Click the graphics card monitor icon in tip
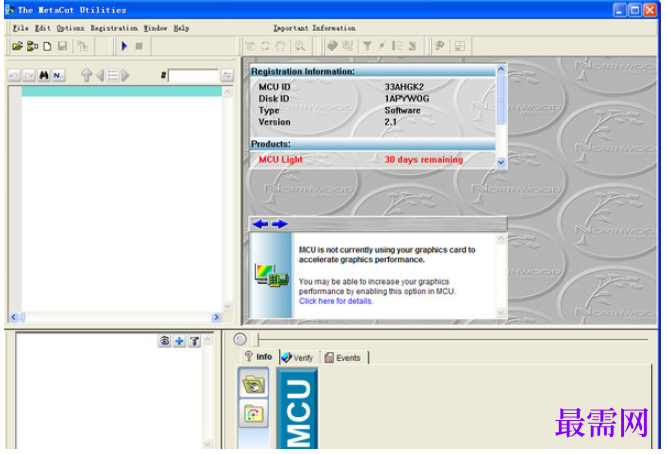The image size is (667, 454). (x=272, y=275)
